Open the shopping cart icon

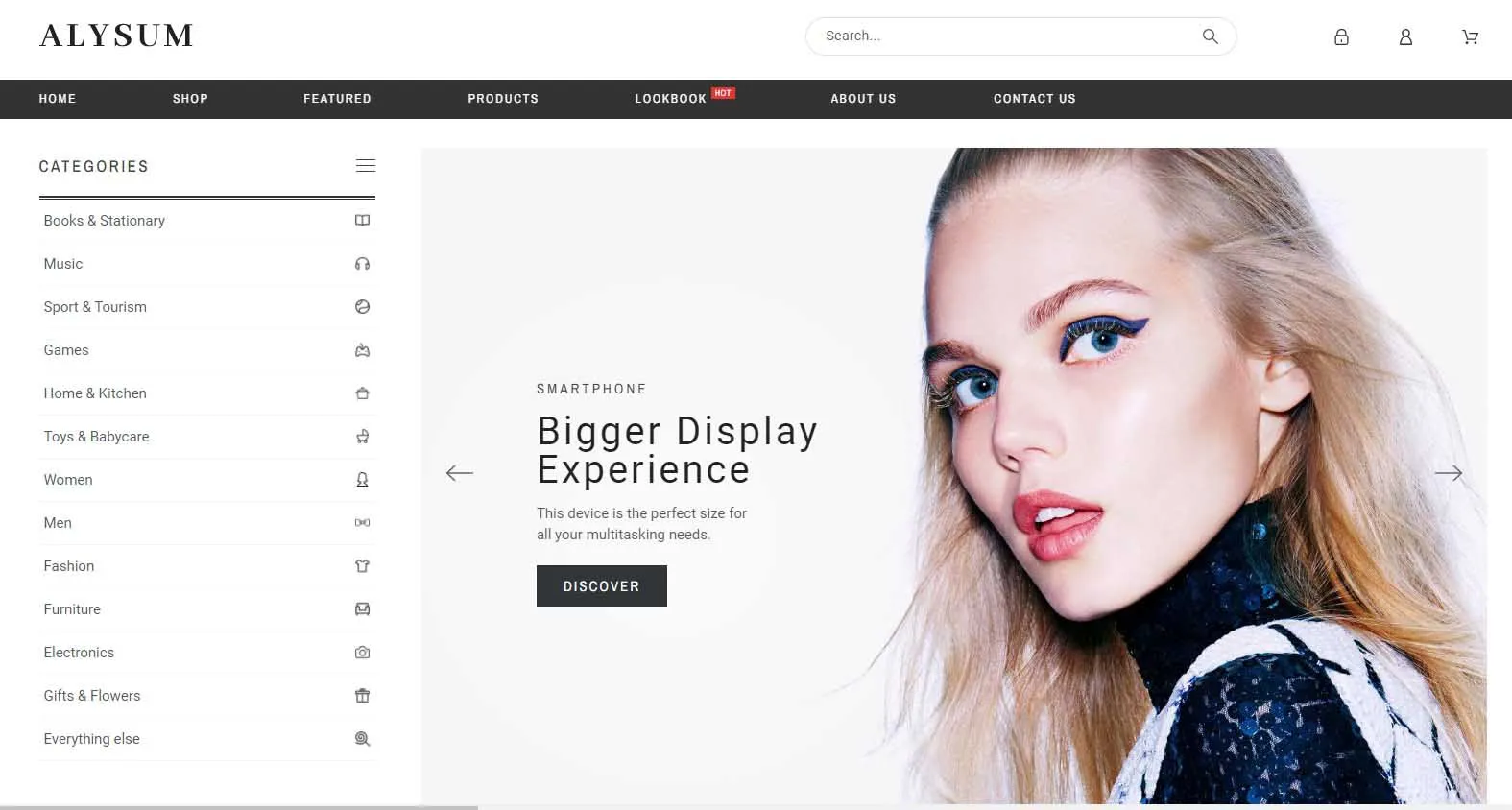tap(1470, 37)
